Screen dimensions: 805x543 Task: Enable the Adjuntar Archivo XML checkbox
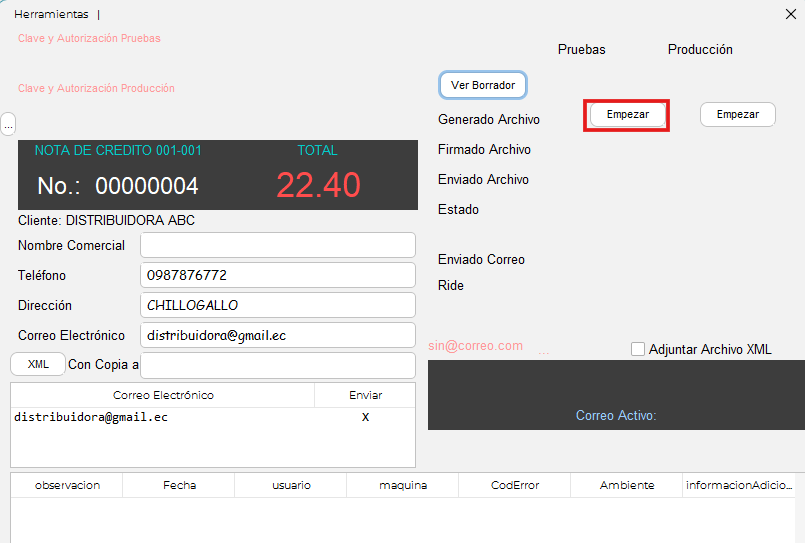(x=638, y=349)
